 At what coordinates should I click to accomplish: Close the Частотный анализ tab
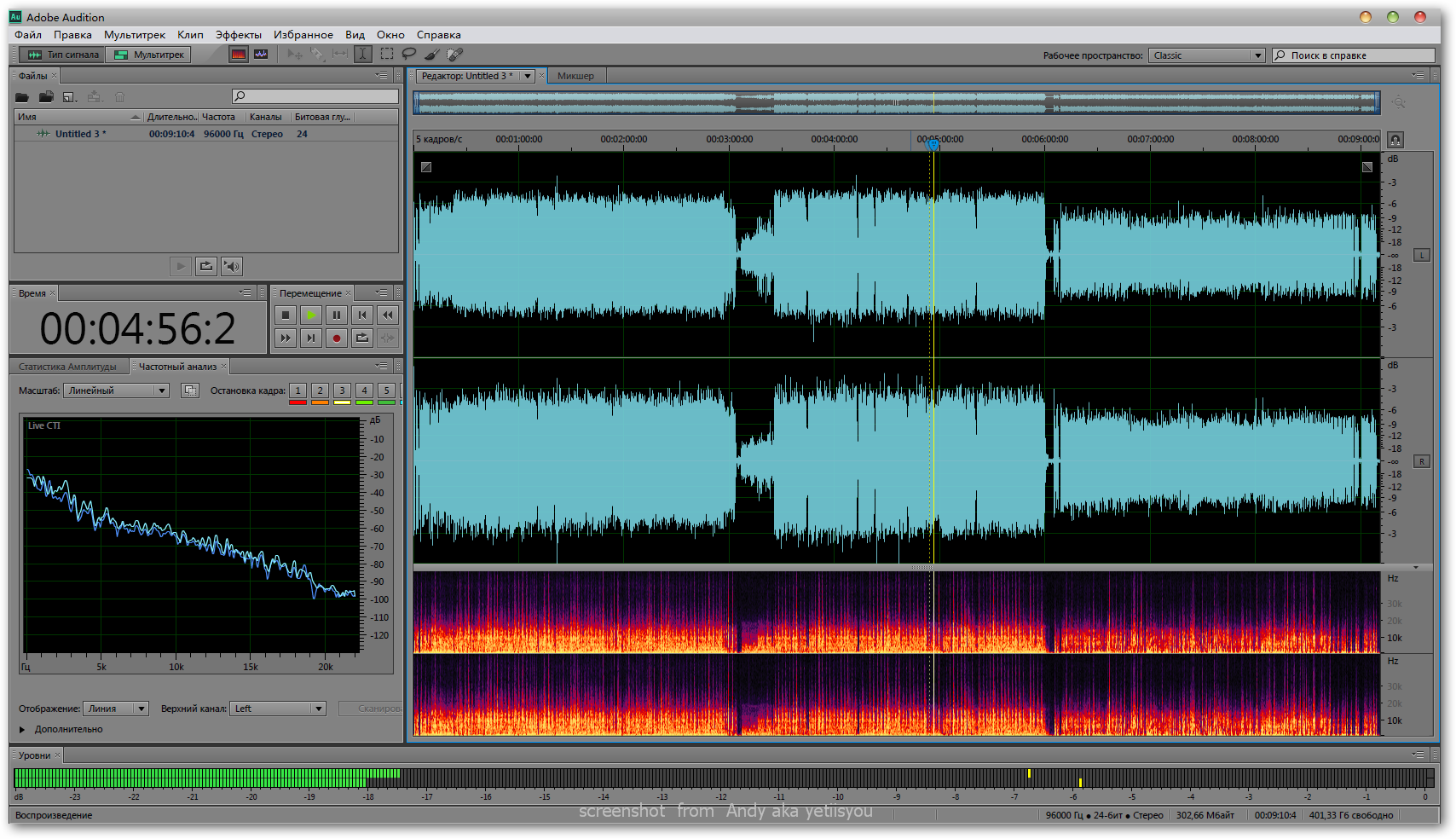coord(224,367)
